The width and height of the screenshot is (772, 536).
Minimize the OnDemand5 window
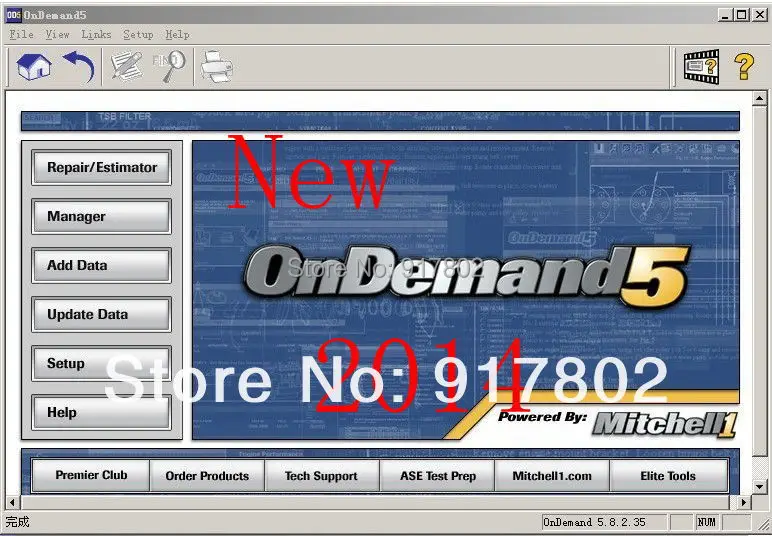[725, 15]
